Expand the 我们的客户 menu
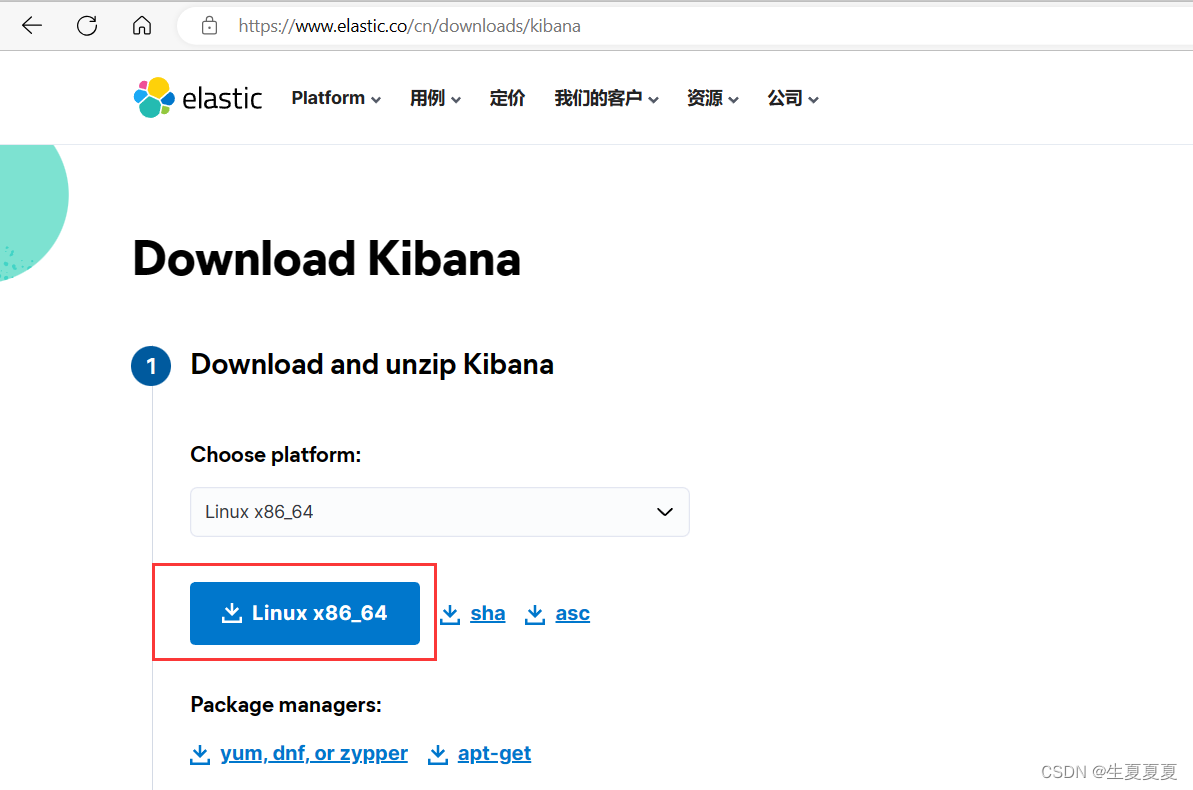This screenshot has width=1193, height=790. [606, 98]
